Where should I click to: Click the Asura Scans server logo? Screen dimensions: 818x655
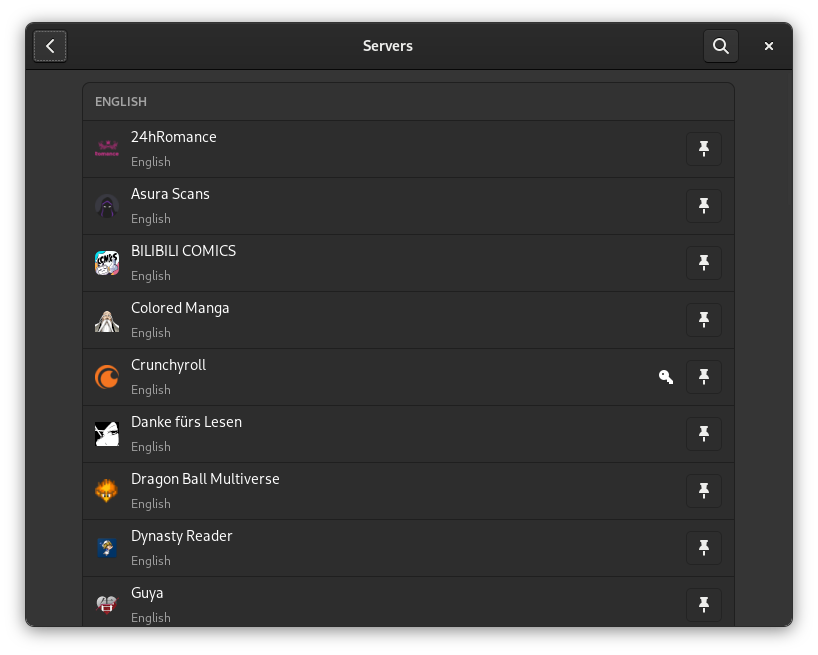tap(107, 206)
